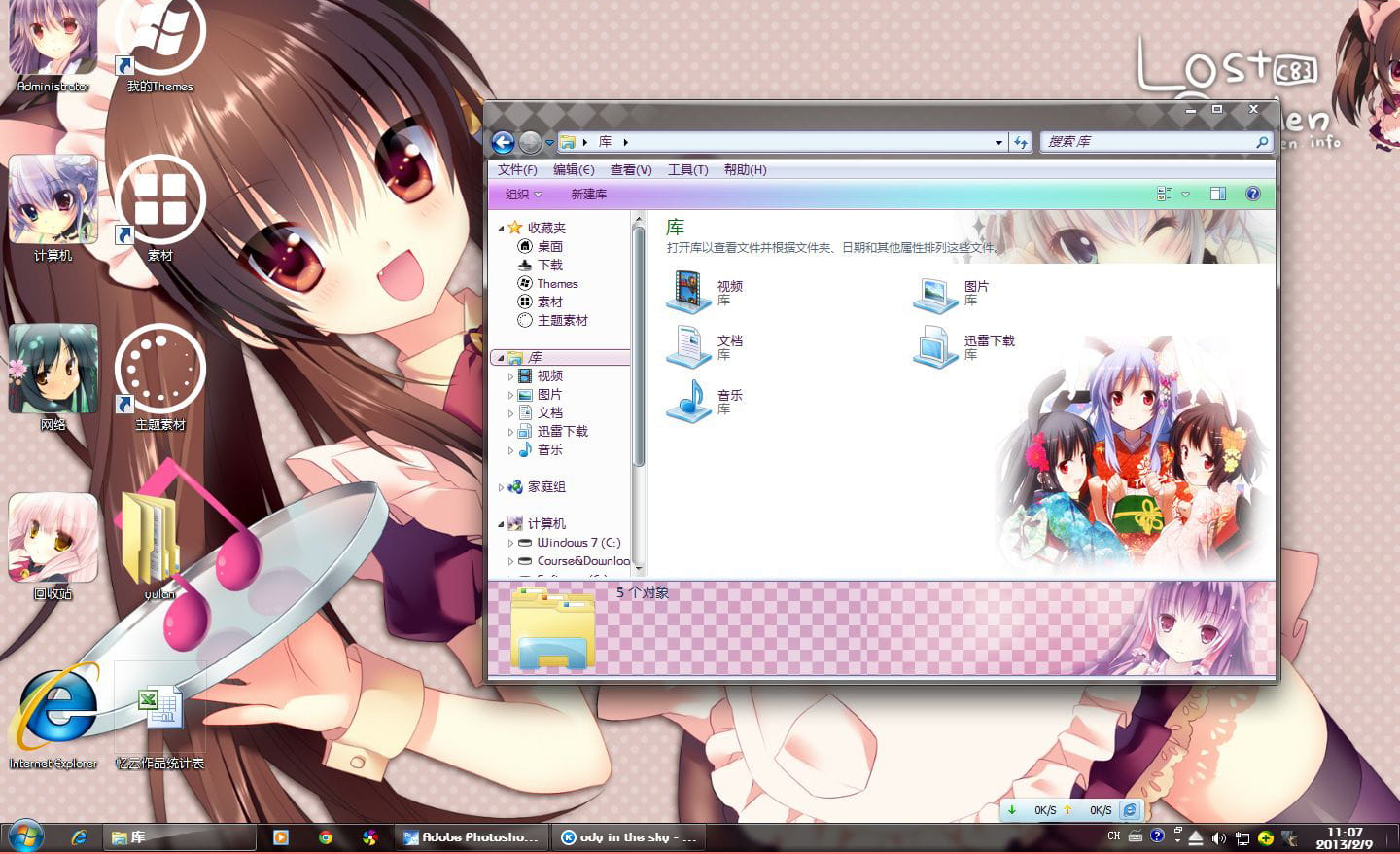Switch the CH input language indicator
Screen dimensions: 1400x854
click(x=1113, y=836)
